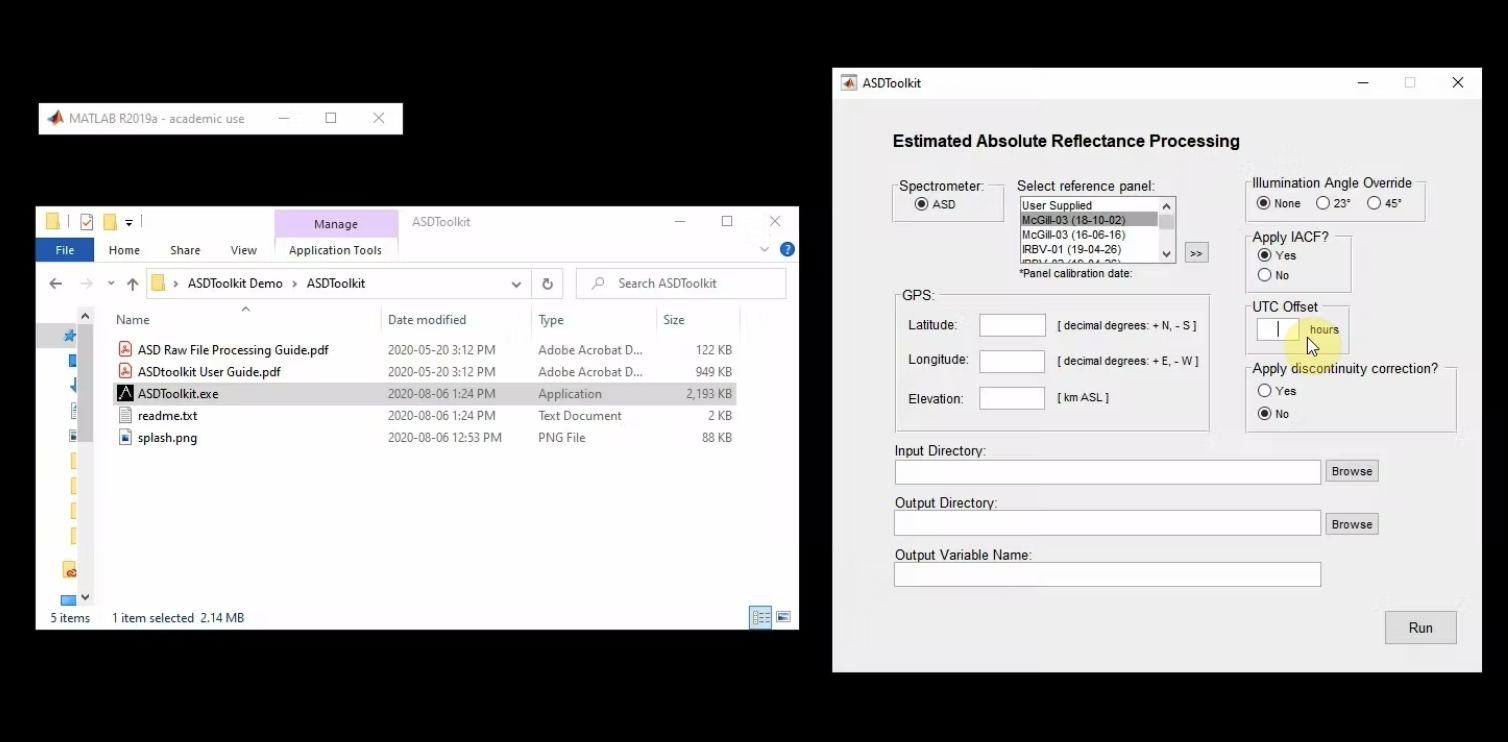Click the ASD Raw File Processing Guide PDF icon

click(125, 350)
